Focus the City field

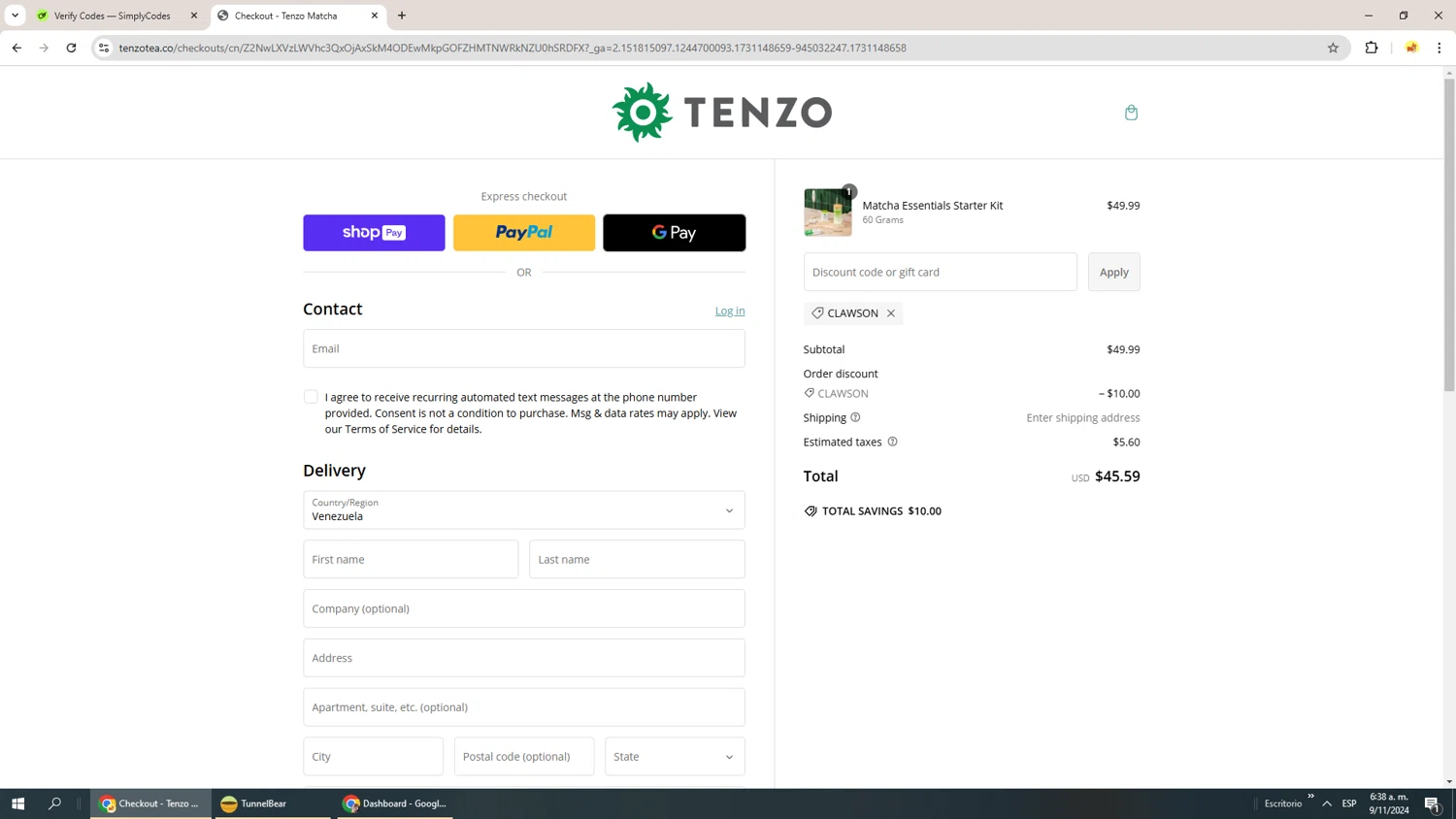coord(373,757)
